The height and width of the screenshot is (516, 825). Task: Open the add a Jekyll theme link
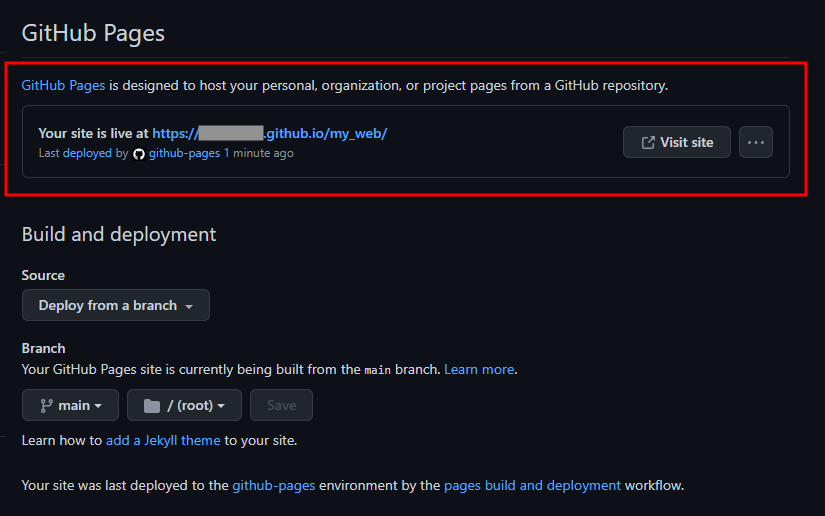163,440
